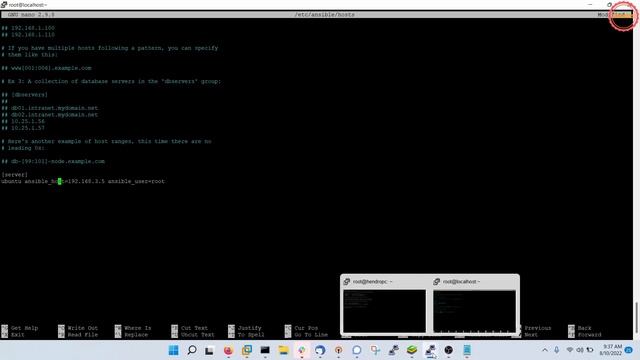Select the active PuTTY taskbar icon

430,350
